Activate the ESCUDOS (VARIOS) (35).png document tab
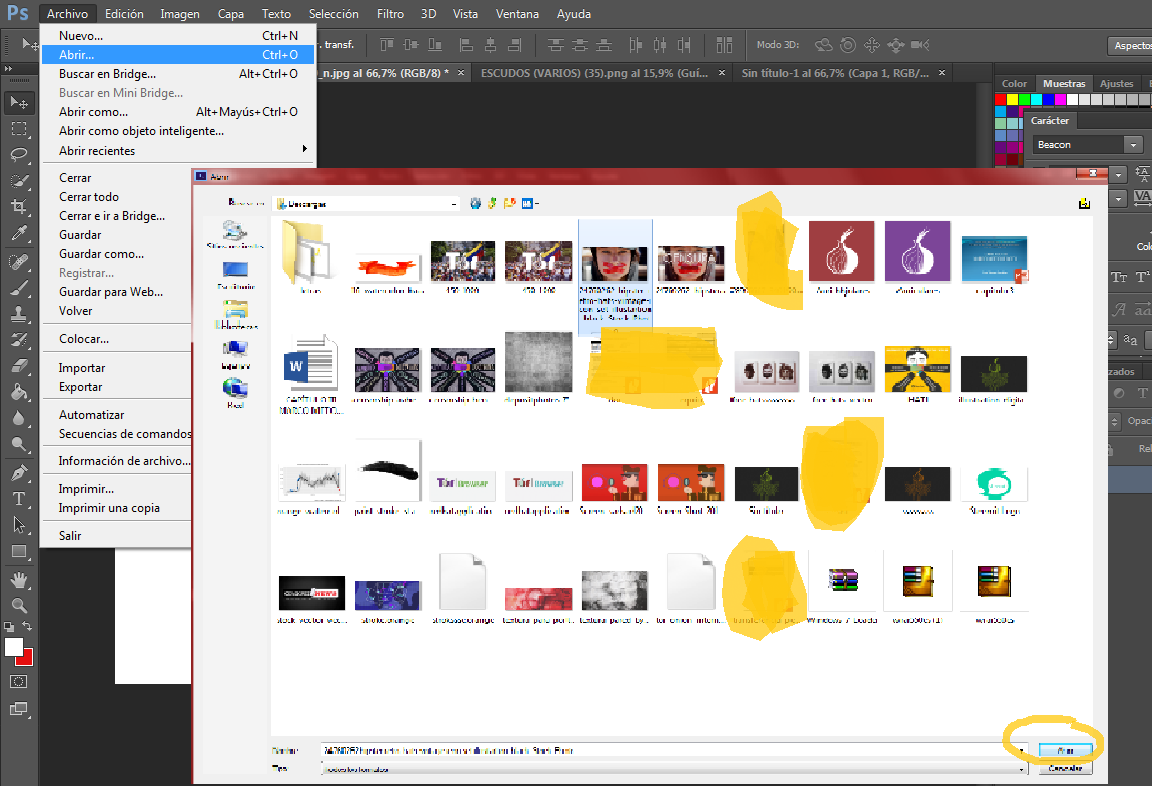This screenshot has height=786, width=1152. coord(594,73)
